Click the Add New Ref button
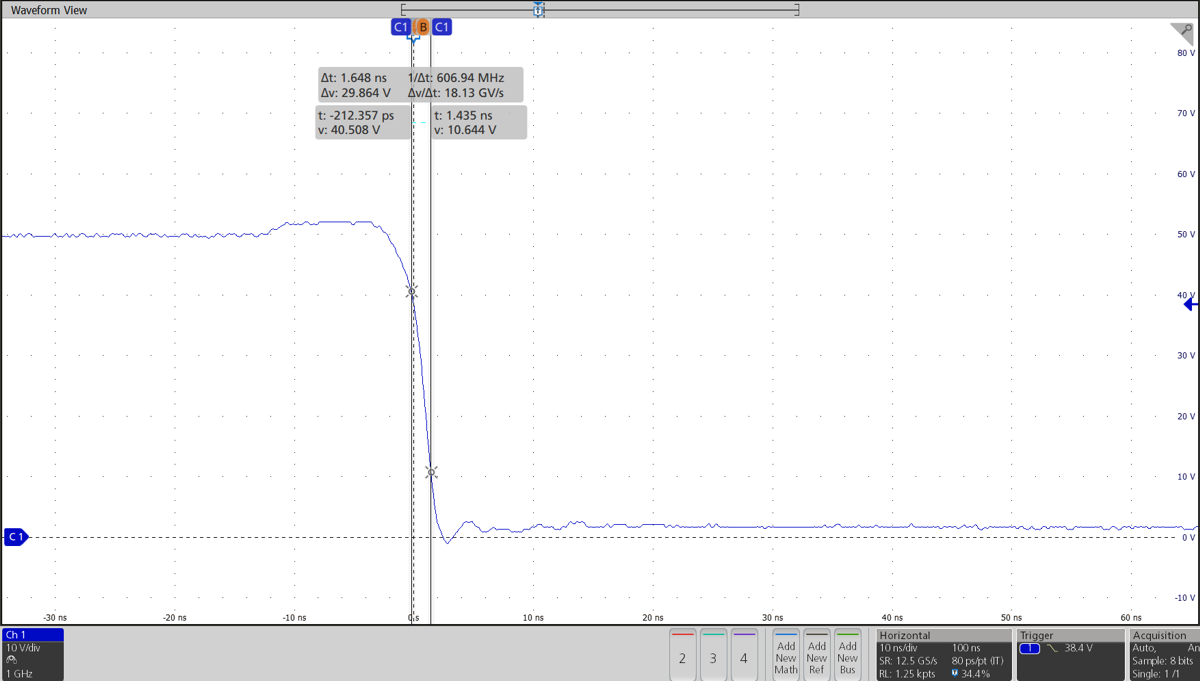This screenshot has width=1200, height=681. pyautogui.click(x=816, y=655)
